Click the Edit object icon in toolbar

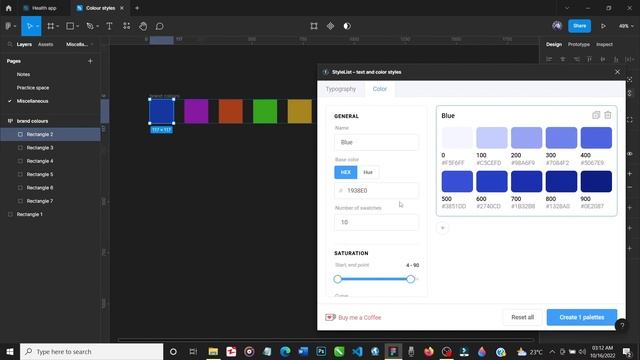click(314, 26)
